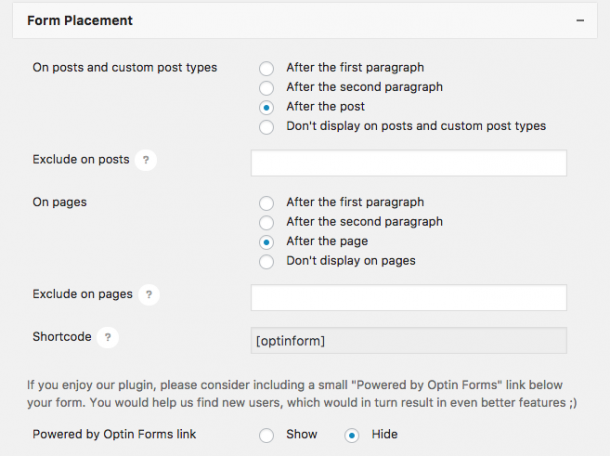Select After the first paragraph for posts
The height and width of the screenshot is (456, 610).
pyautogui.click(x=266, y=68)
